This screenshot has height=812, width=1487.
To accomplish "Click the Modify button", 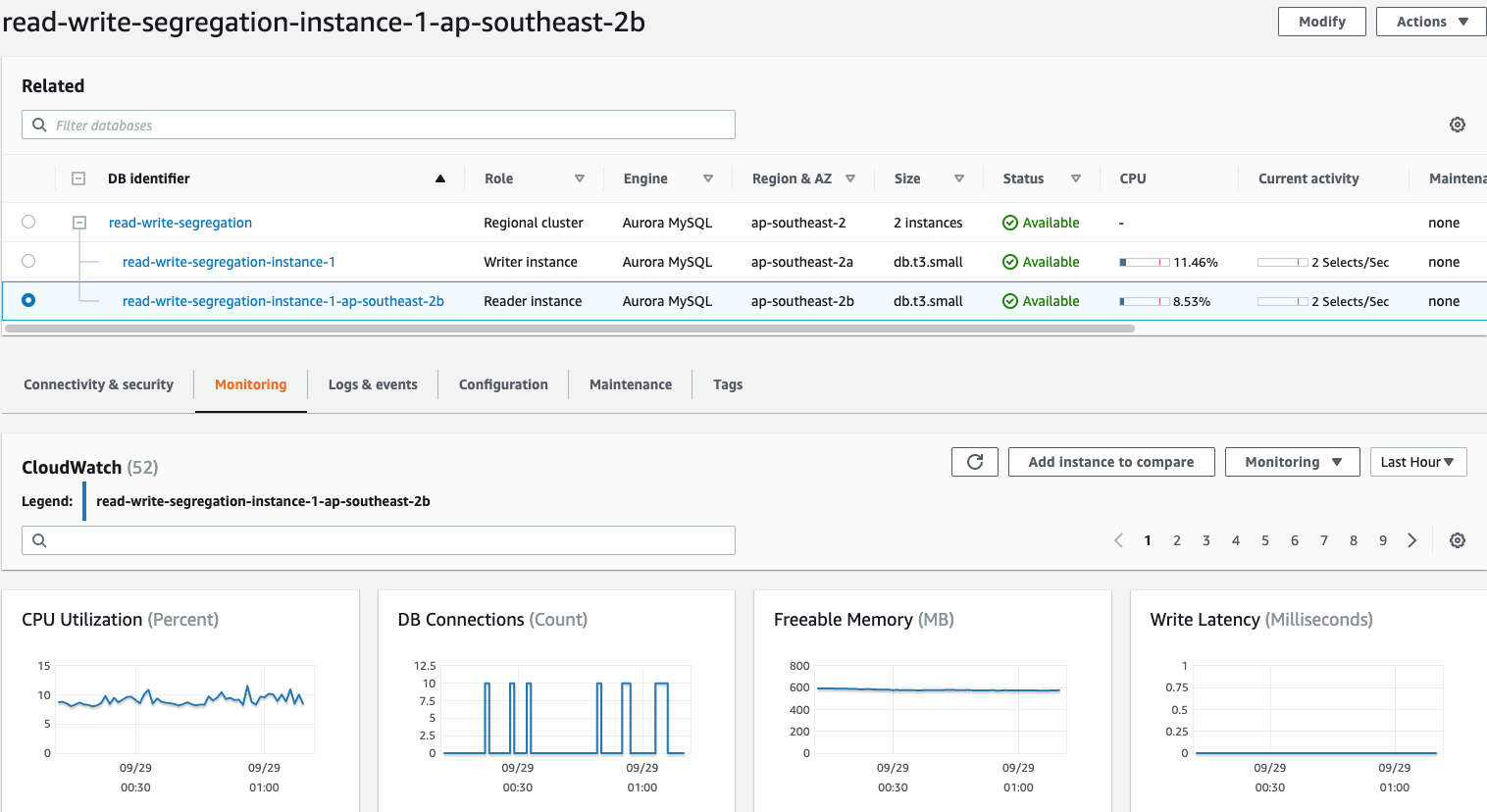I will coord(1321,21).
